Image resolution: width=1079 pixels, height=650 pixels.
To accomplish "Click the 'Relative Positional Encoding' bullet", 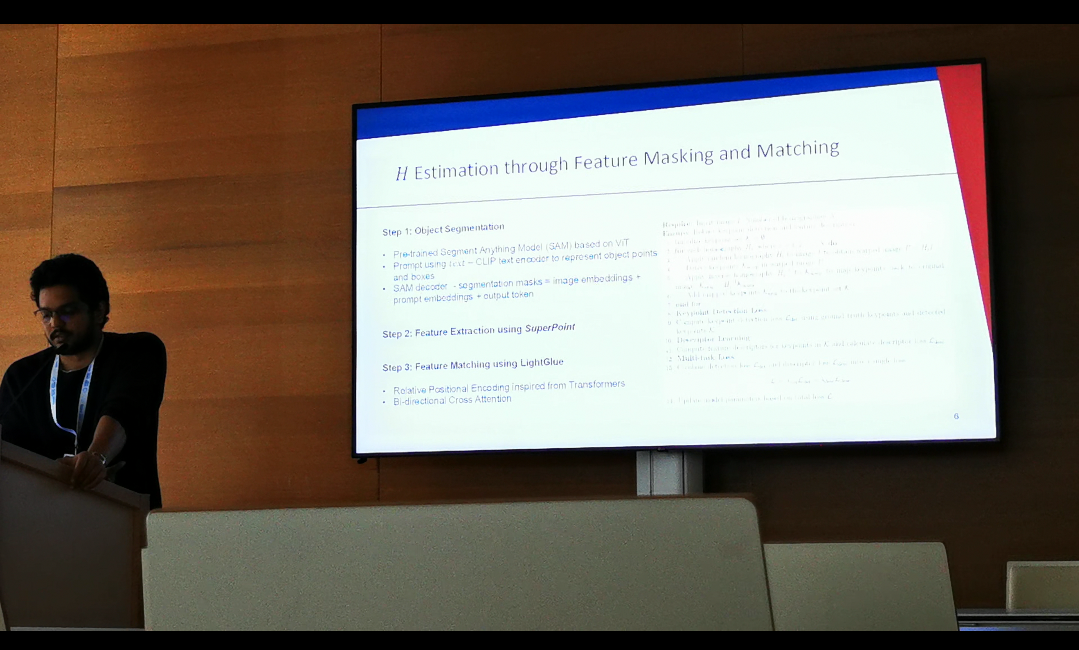I will point(508,386).
